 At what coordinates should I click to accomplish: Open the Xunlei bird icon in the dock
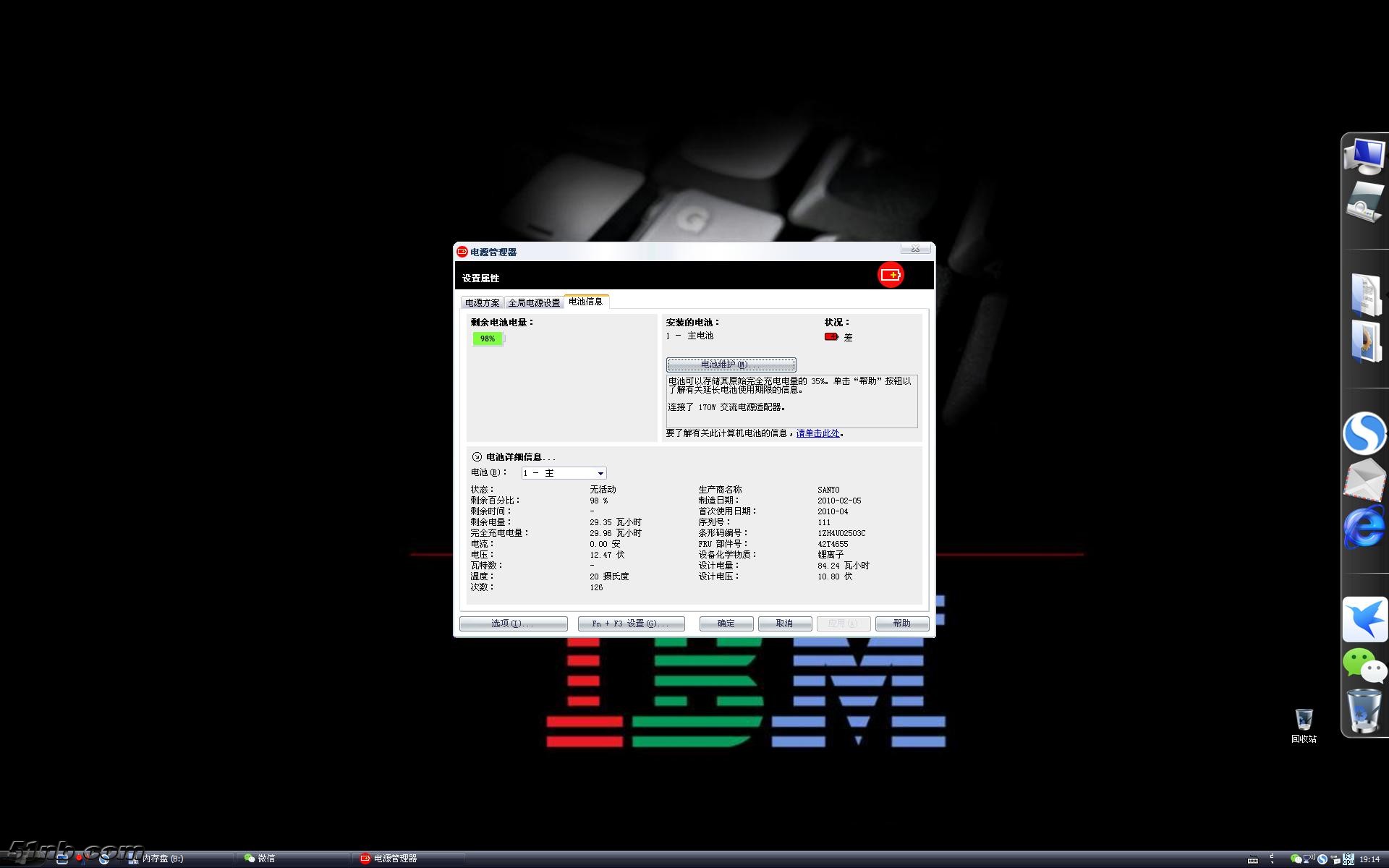(x=1365, y=619)
